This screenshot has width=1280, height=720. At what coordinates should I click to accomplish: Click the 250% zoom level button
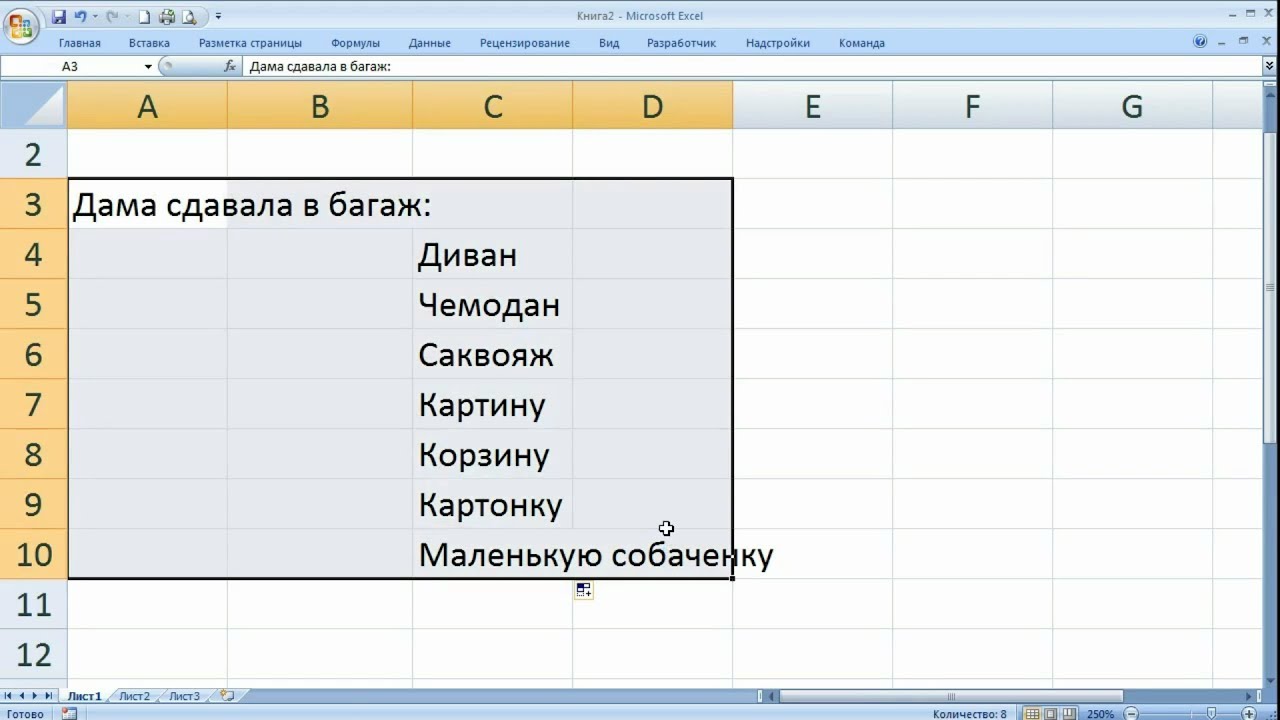(1100, 714)
